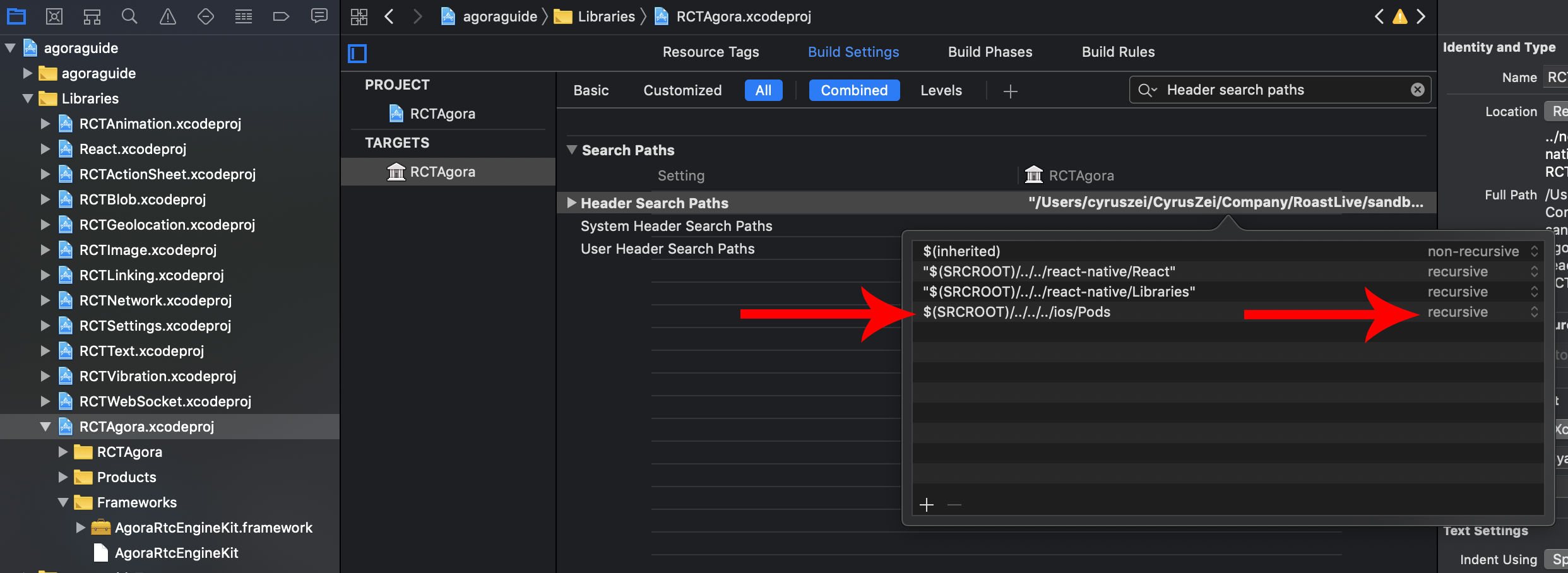Select RCTWebSocket.xcodeproj in navigator
This screenshot has width=1568, height=573.
click(165, 401)
